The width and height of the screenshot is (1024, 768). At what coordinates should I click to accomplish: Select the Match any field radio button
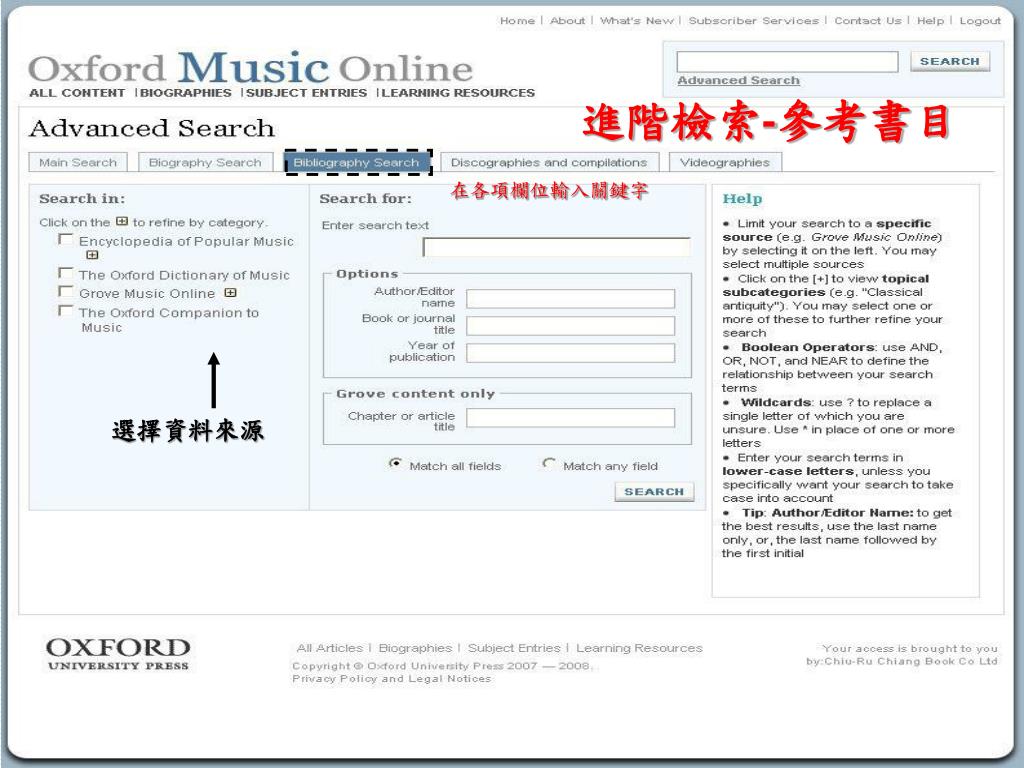pyautogui.click(x=549, y=463)
